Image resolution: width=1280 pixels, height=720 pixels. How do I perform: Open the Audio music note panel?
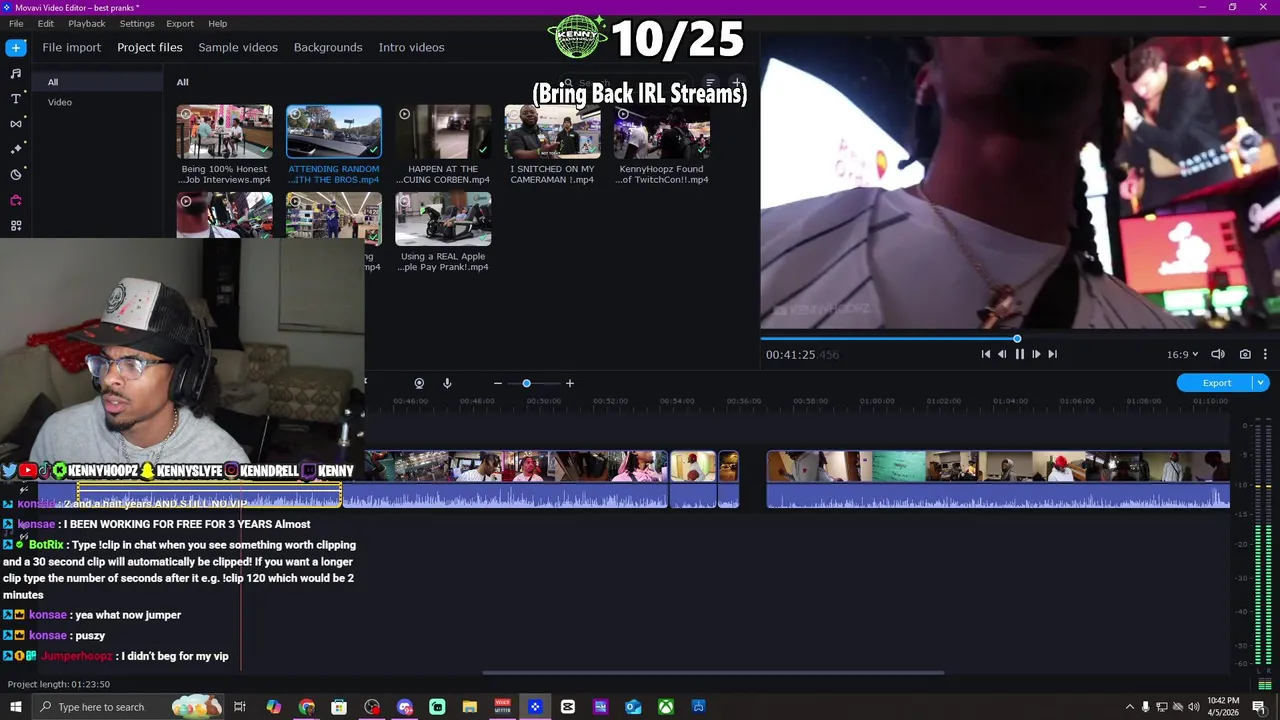pyautogui.click(x=16, y=73)
